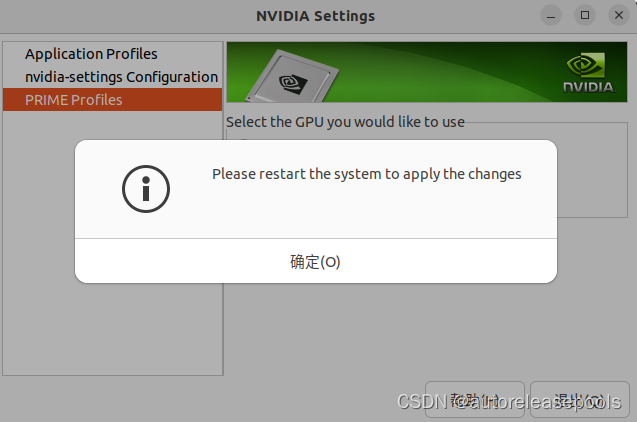Click the GPU selection frame beside the dialog
Image resolution: width=637 pixels, height=422 pixels.
(x=592, y=179)
